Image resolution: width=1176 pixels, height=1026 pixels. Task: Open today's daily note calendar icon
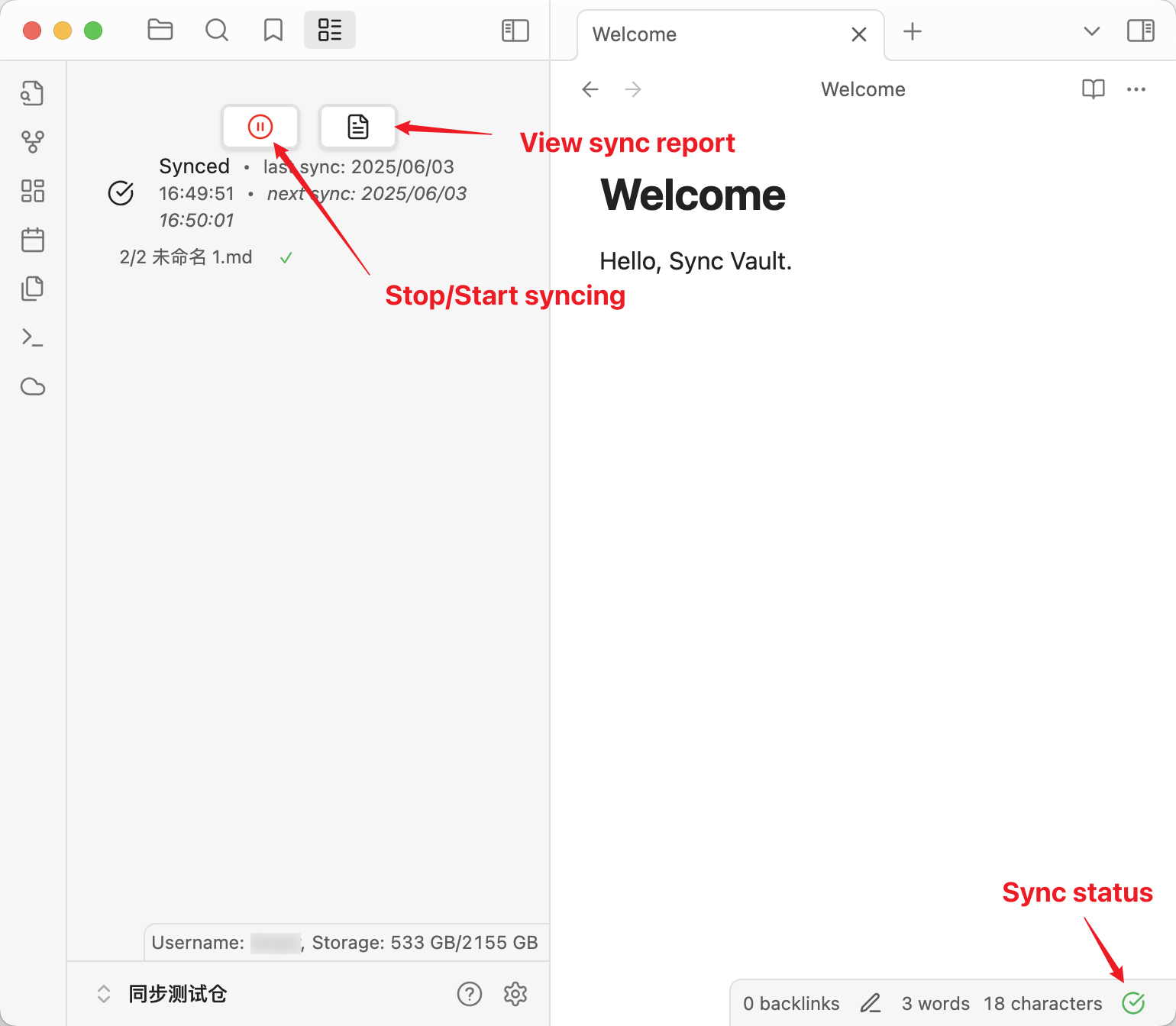tap(33, 240)
